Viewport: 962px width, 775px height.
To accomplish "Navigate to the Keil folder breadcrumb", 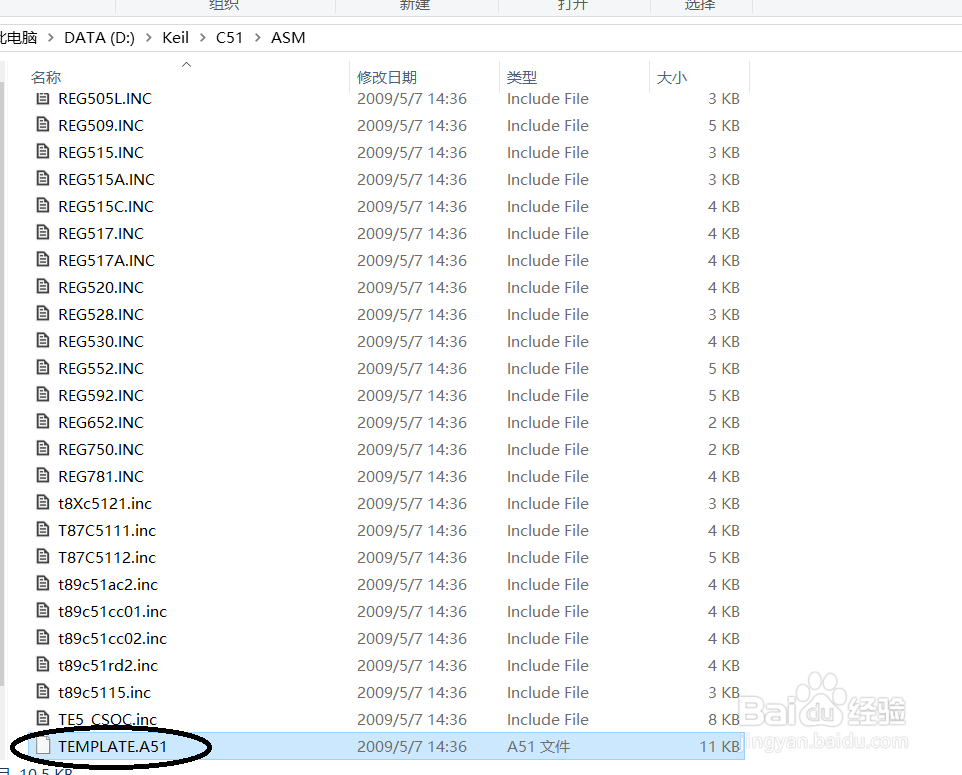I will click(175, 38).
